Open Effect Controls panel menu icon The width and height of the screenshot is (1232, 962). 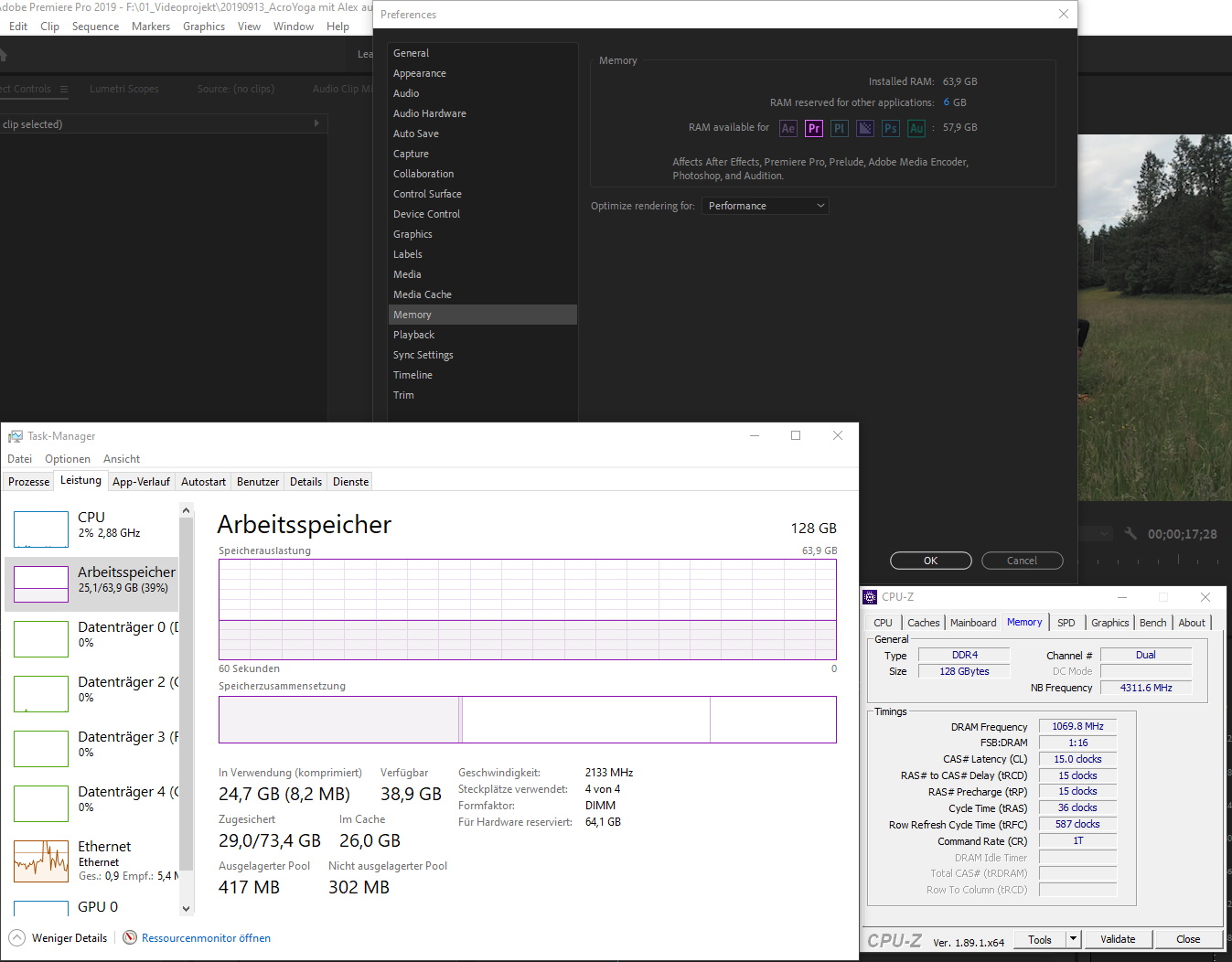[x=64, y=89]
